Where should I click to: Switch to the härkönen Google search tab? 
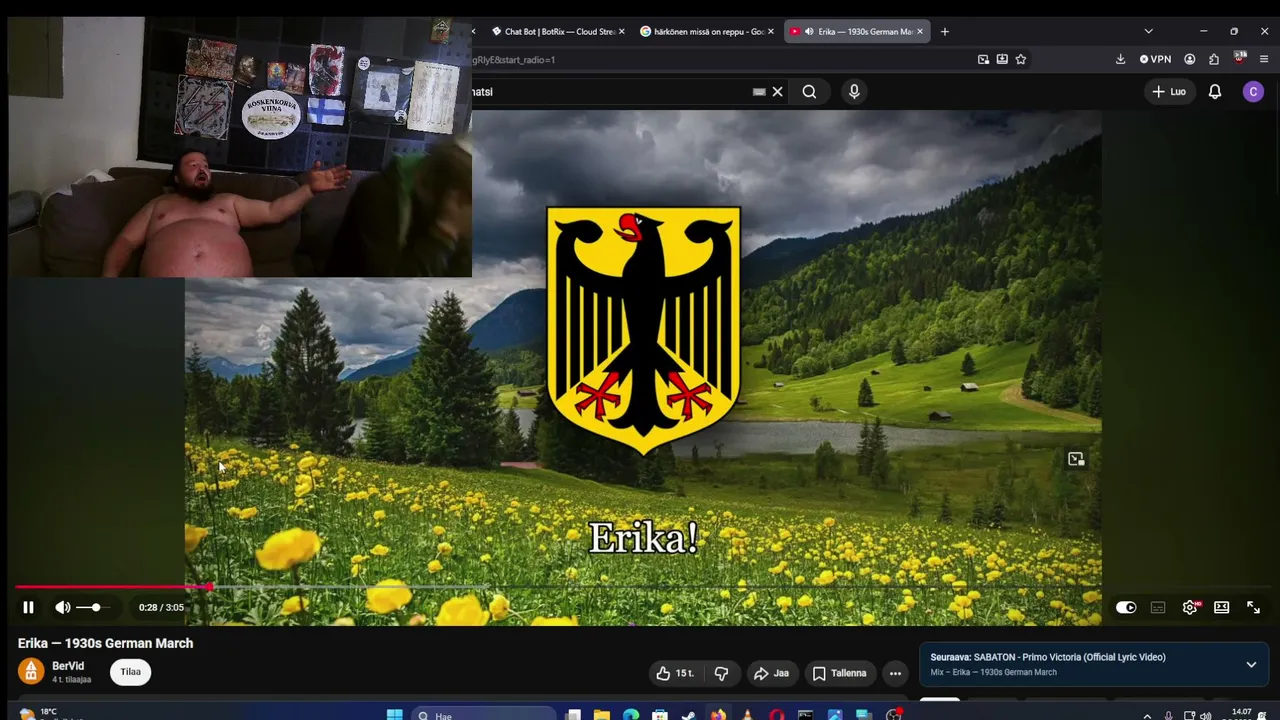pyautogui.click(x=708, y=32)
